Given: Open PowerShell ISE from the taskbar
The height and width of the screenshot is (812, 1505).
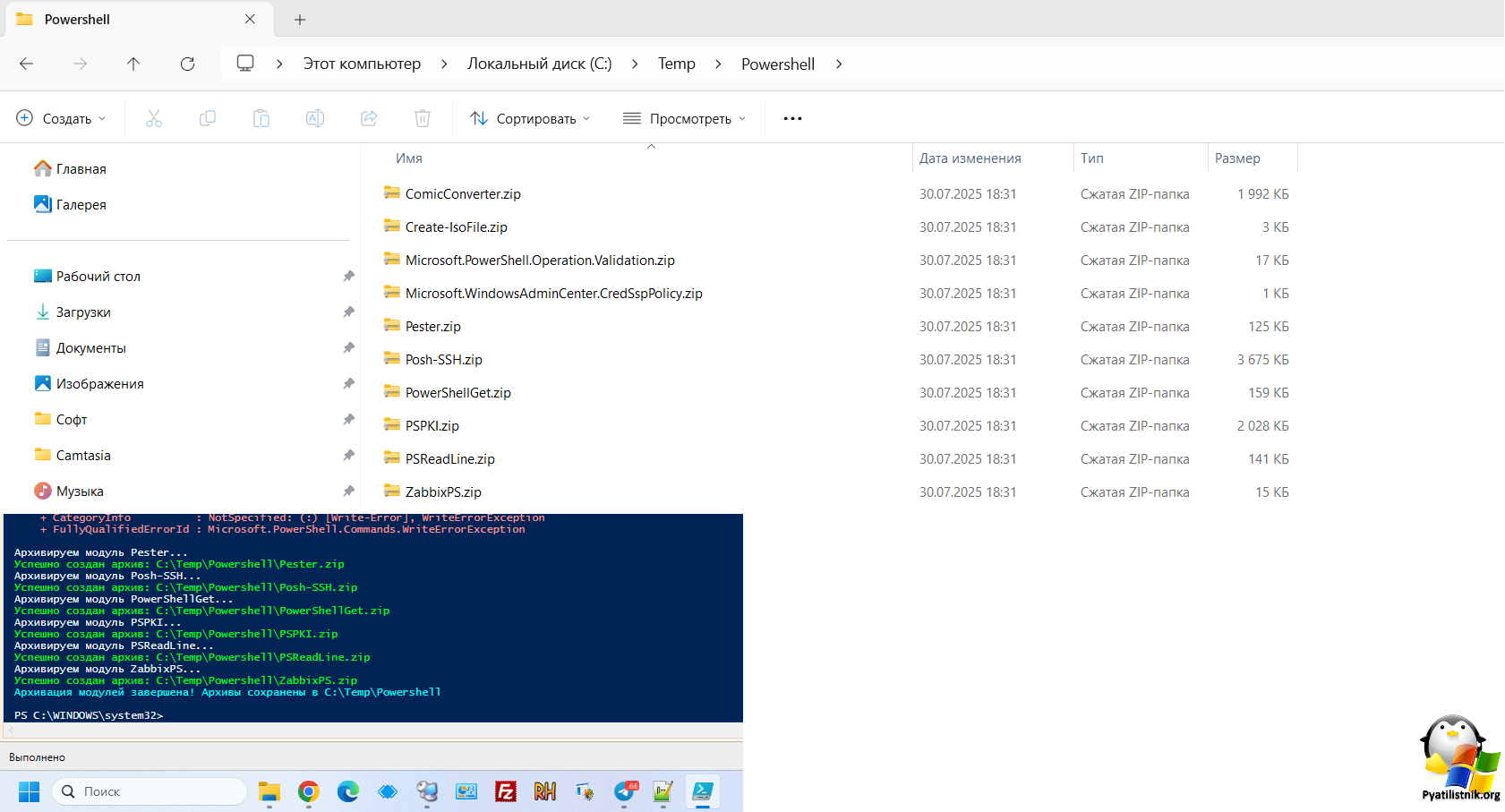Looking at the screenshot, I should (x=703, y=791).
